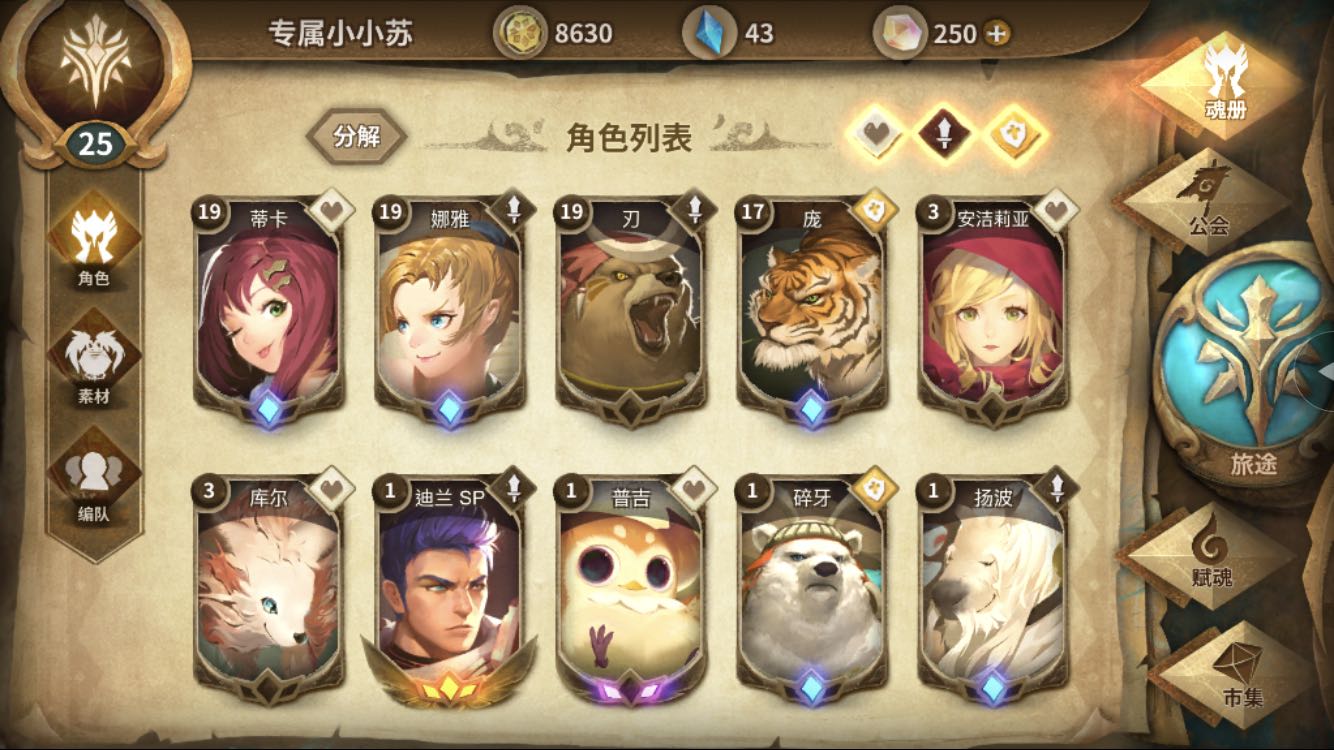Switch to the 角色 character tab

click(x=94, y=240)
